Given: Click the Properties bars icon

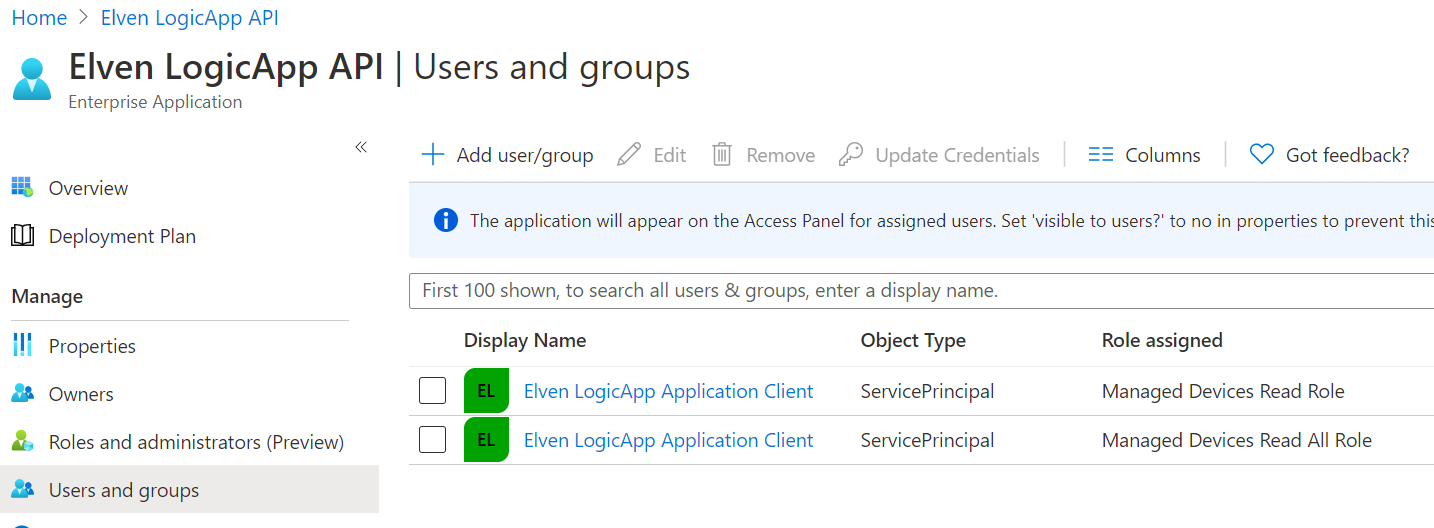Looking at the screenshot, I should coord(22,346).
